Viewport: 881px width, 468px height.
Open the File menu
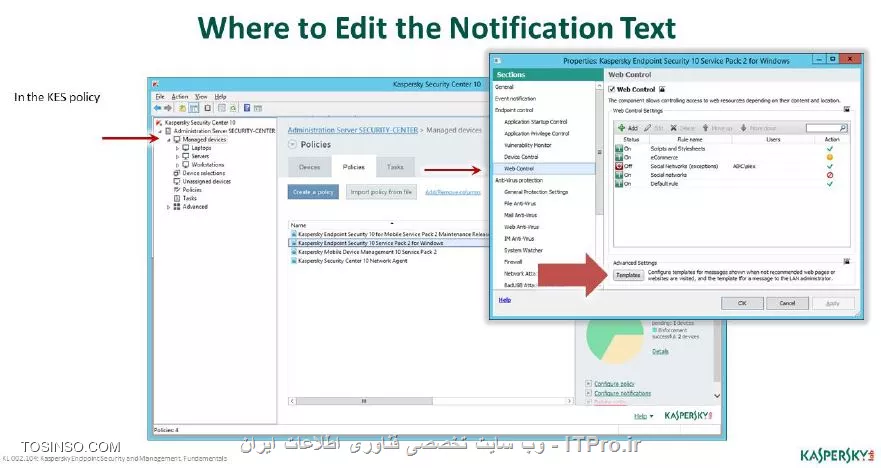click(160, 97)
